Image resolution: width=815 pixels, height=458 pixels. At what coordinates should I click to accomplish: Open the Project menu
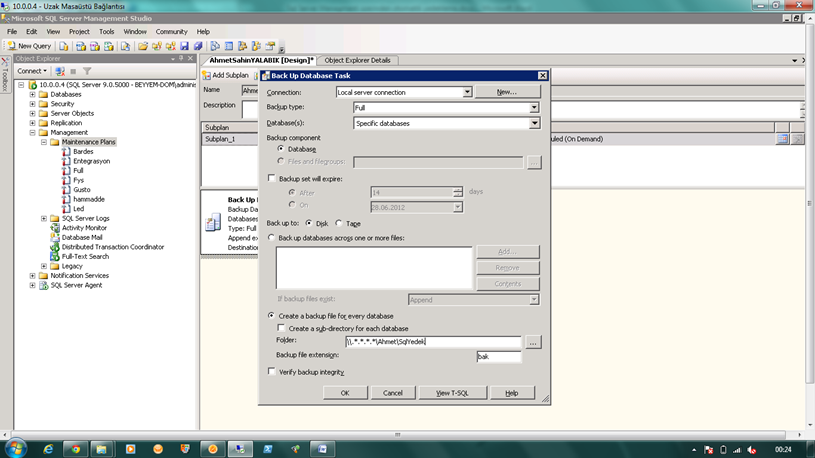coord(79,32)
